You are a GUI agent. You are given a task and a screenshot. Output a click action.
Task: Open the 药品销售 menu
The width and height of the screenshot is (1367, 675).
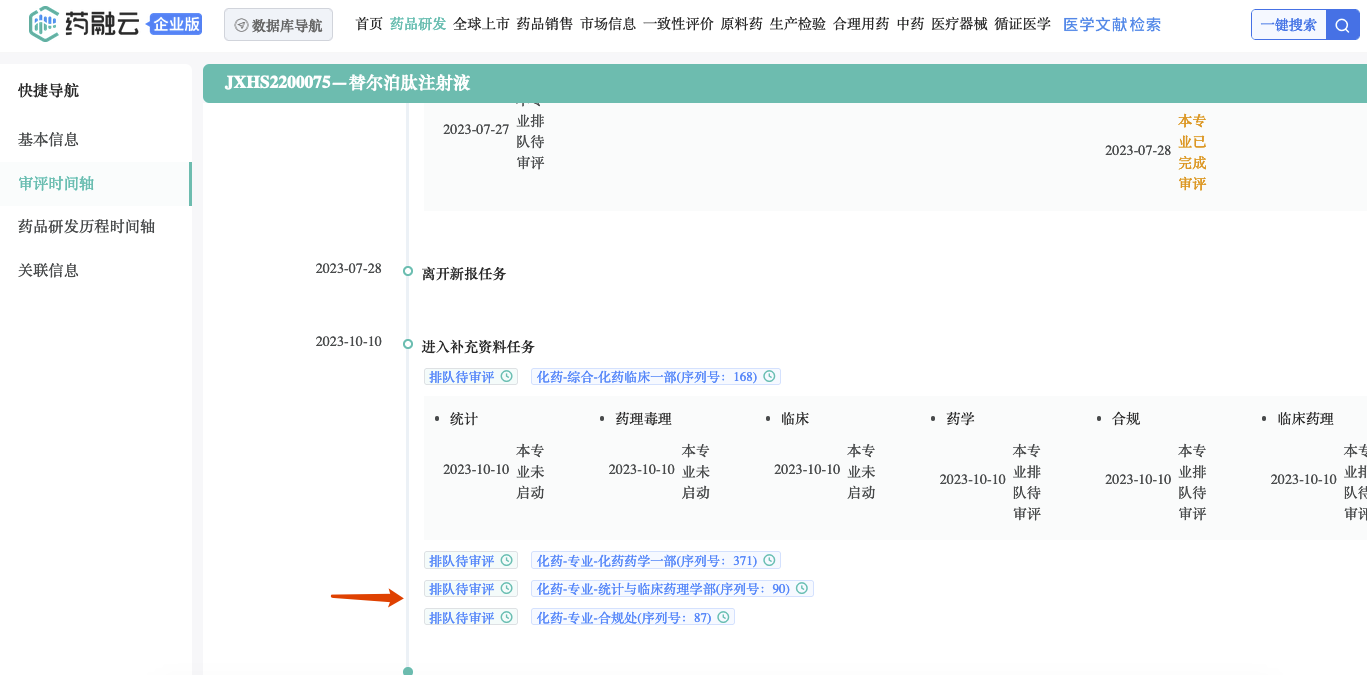(x=545, y=24)
